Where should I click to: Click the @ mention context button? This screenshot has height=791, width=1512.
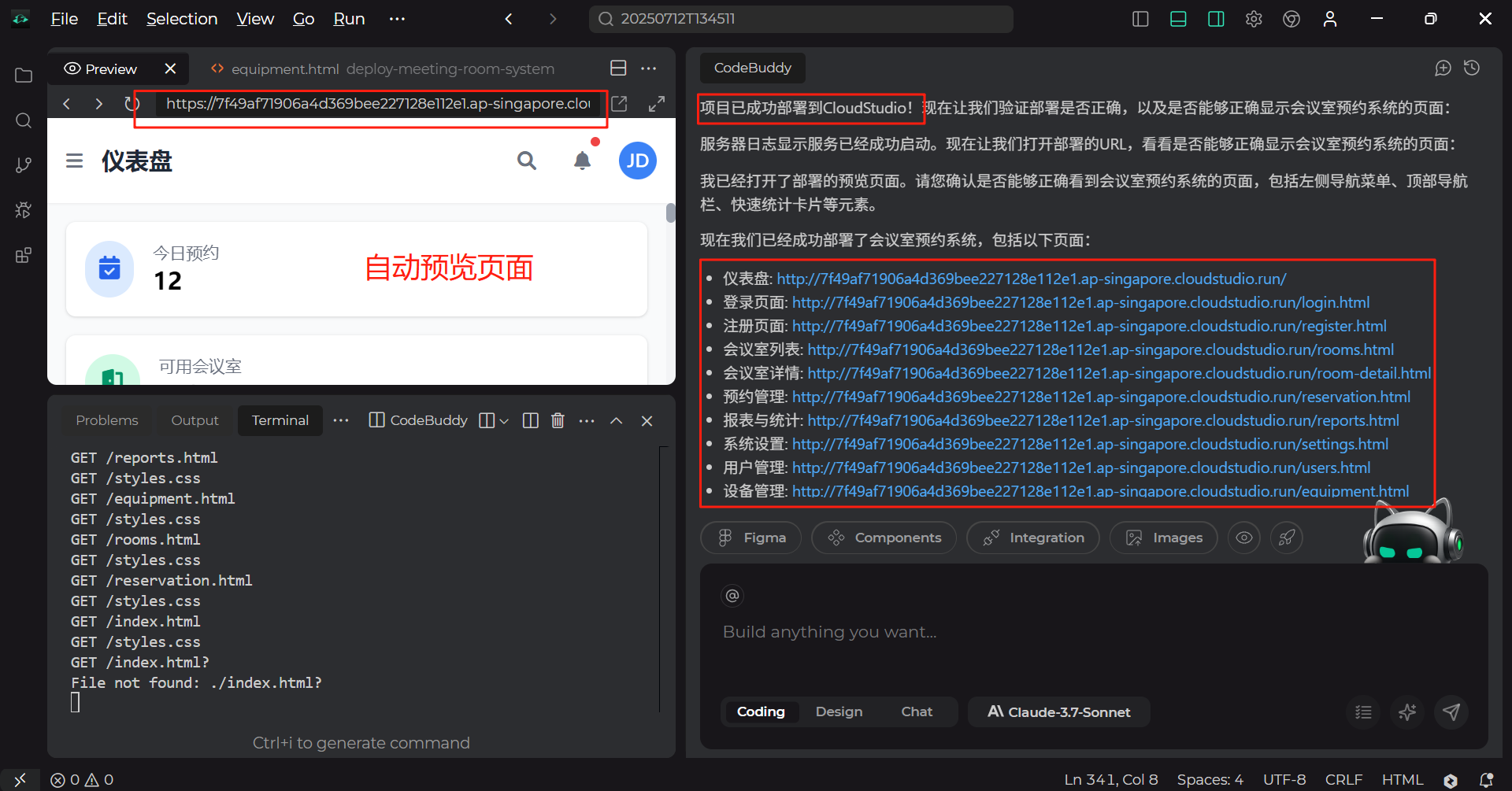coord(732,596)
